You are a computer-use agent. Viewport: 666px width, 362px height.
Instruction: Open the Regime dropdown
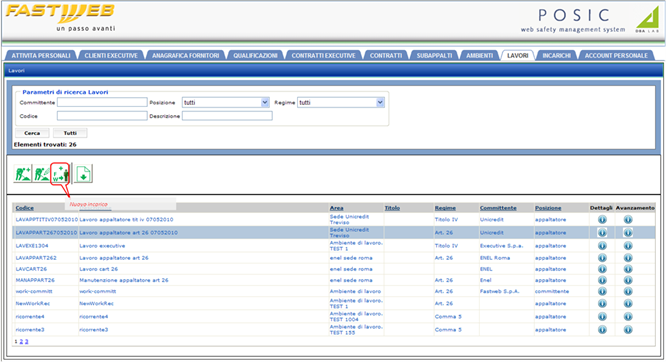(x=341, y=102)
